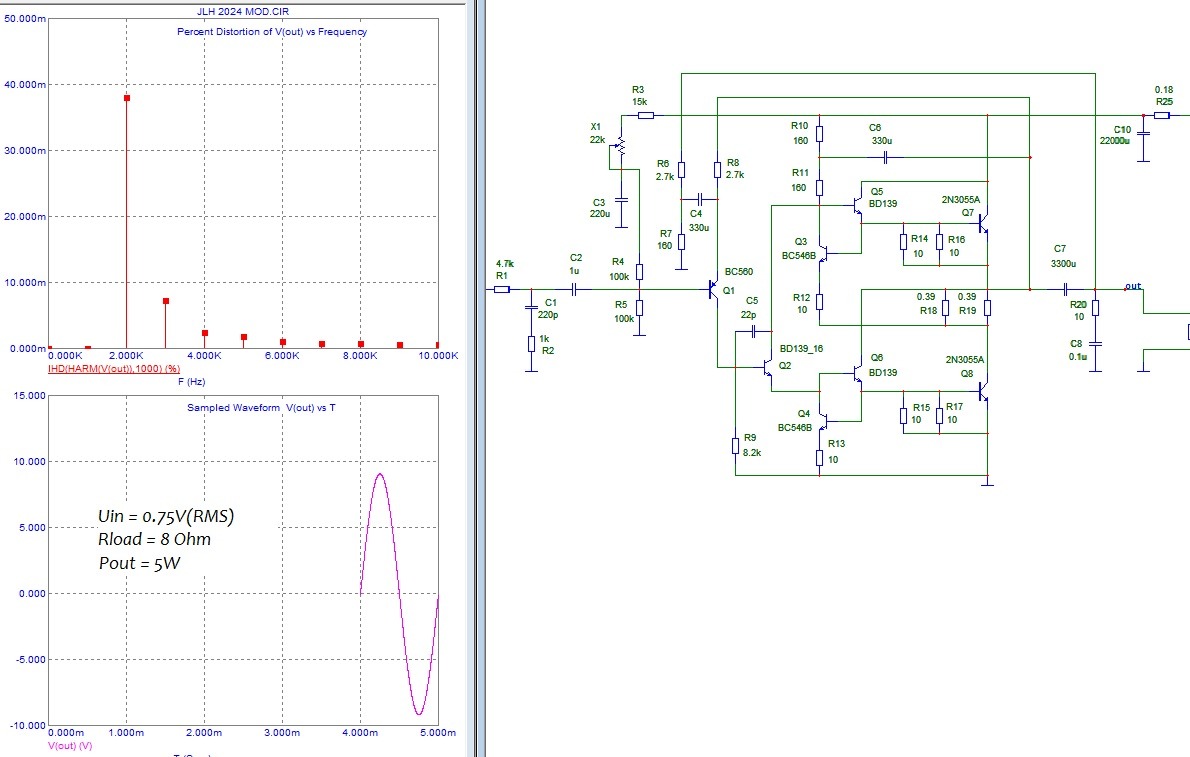Image resolution: width=1190 pixels, height=757 pixels.
Task: Select the R5 100k resistor symbol
Action: tap(640, 308)
